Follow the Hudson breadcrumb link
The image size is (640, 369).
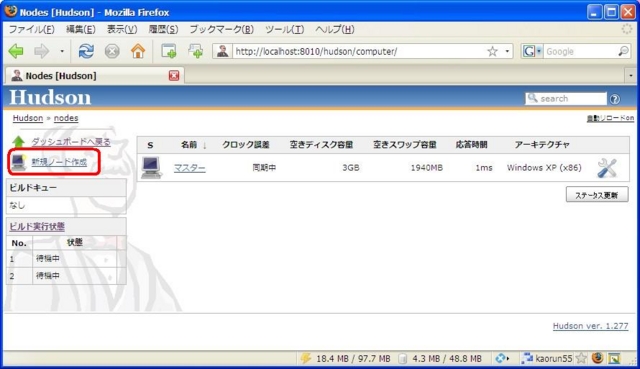[x=28, y=118]
